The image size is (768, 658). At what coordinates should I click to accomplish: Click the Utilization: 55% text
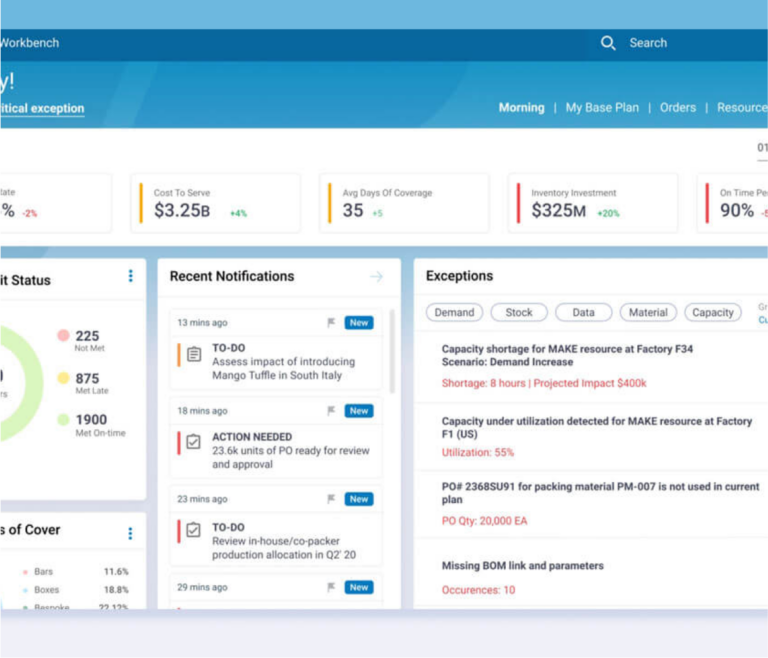click(478, 452)
